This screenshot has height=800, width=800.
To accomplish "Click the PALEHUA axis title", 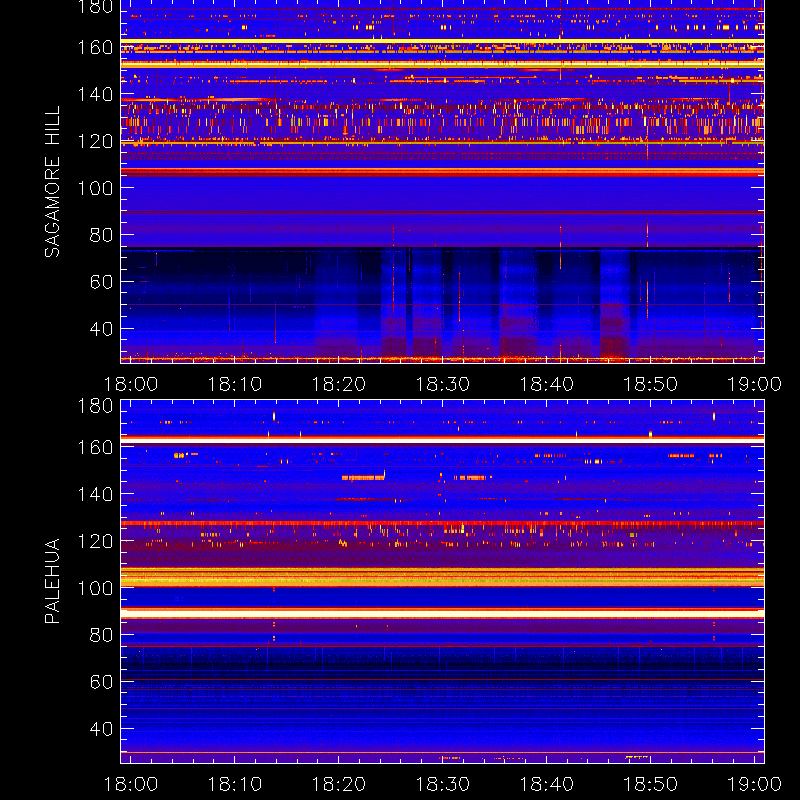I will click(53, 581).
